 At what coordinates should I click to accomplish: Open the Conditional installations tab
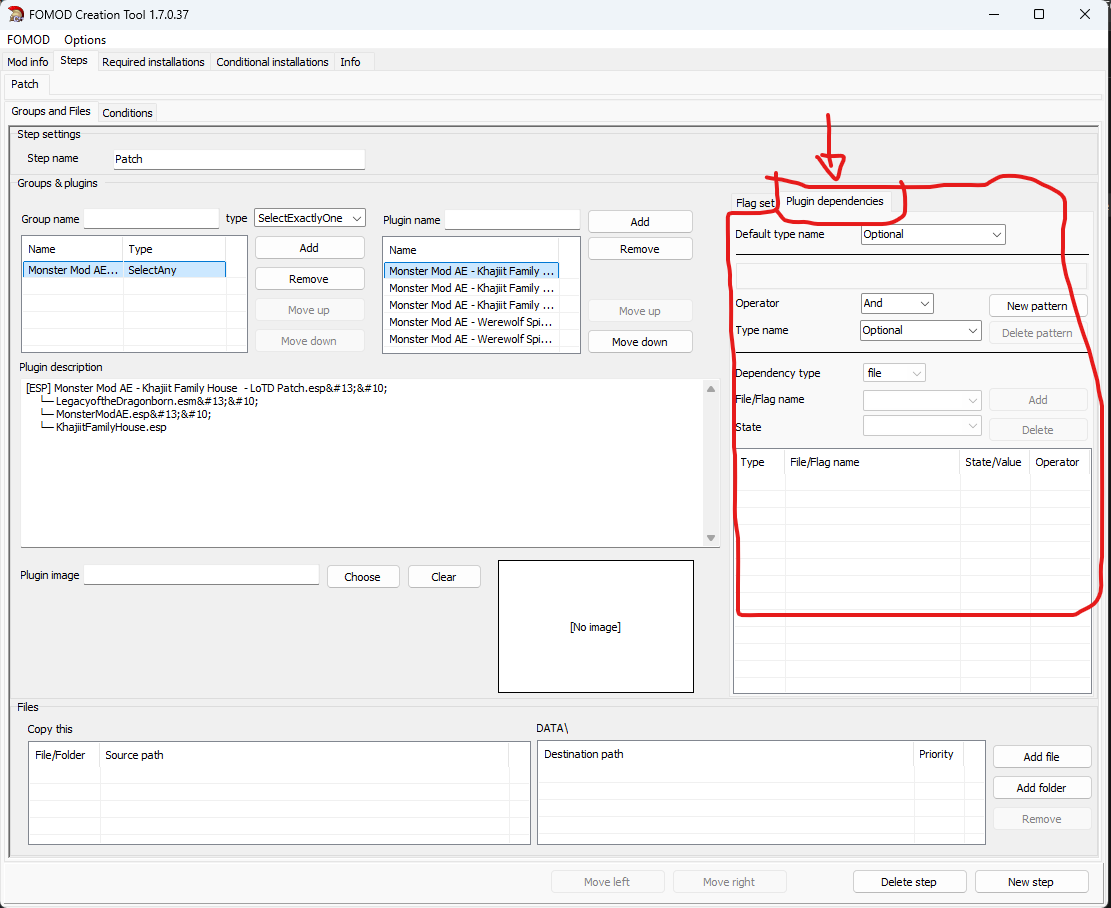(272, 62)
